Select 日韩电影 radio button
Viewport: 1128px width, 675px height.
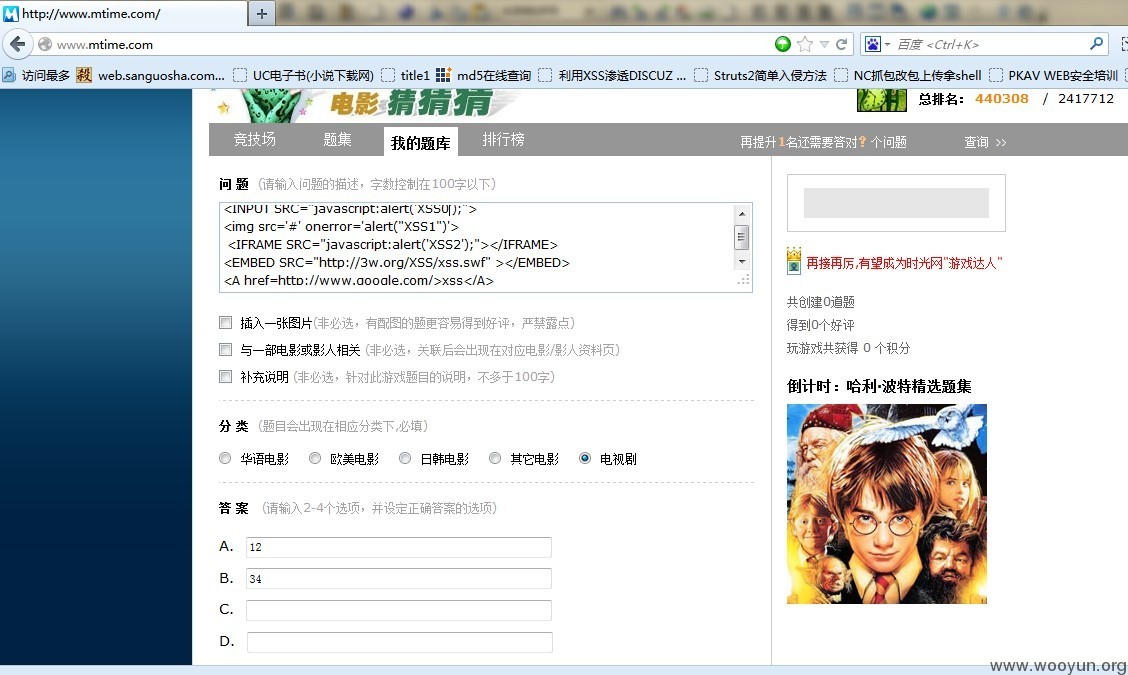[405, 458]
